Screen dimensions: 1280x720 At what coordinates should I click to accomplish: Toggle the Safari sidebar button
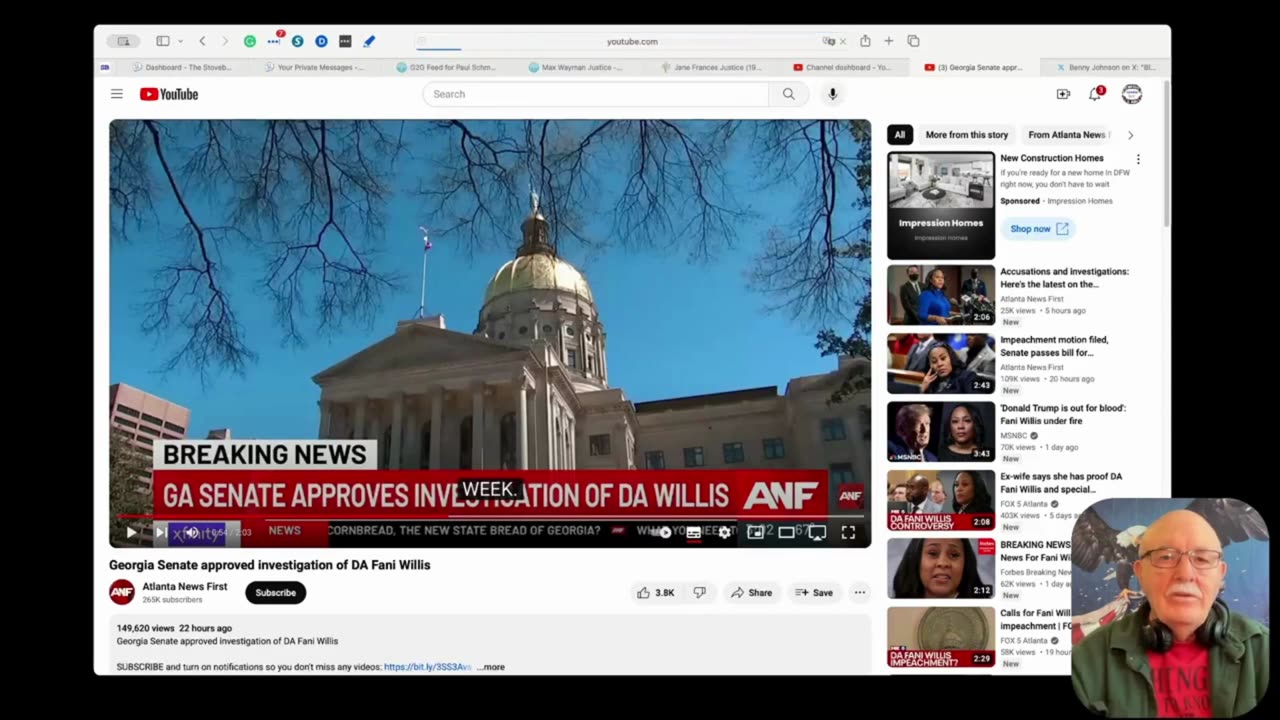162,41
